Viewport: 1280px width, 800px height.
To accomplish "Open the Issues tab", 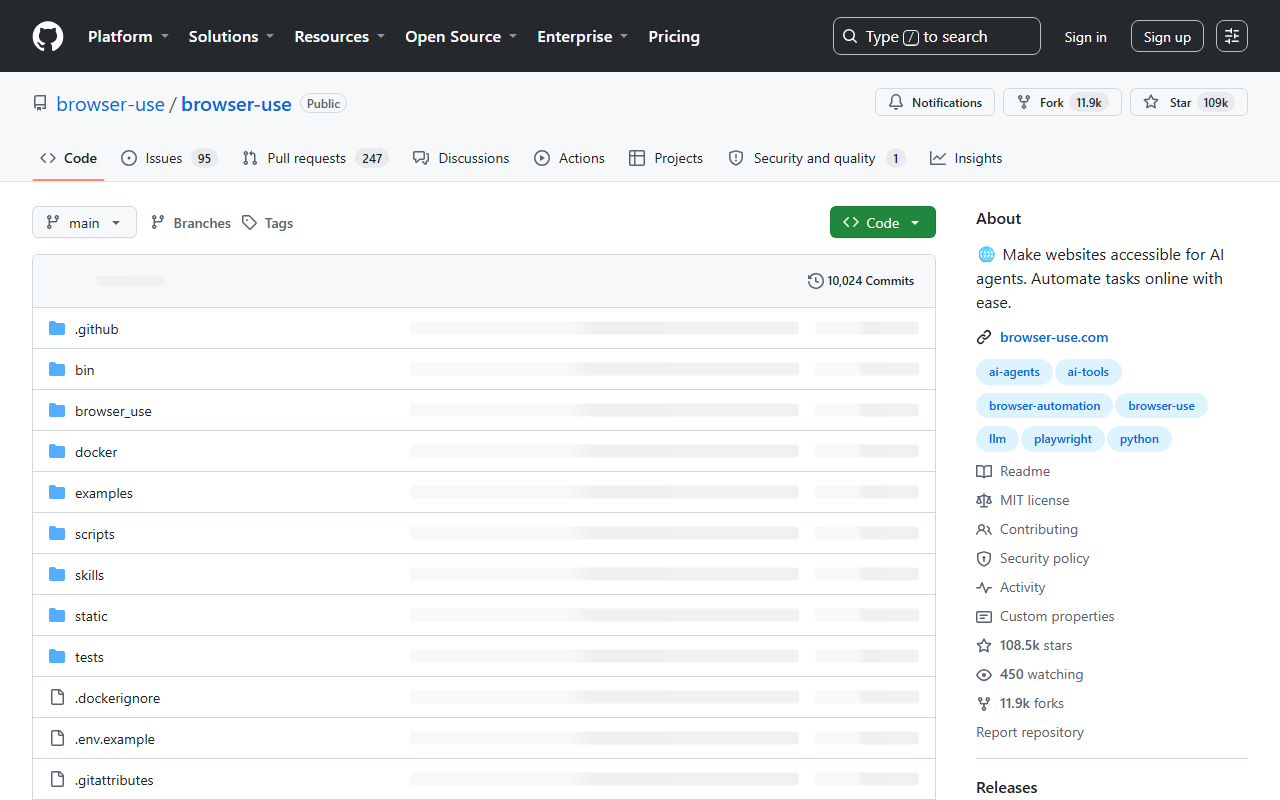I will [169, 158].
